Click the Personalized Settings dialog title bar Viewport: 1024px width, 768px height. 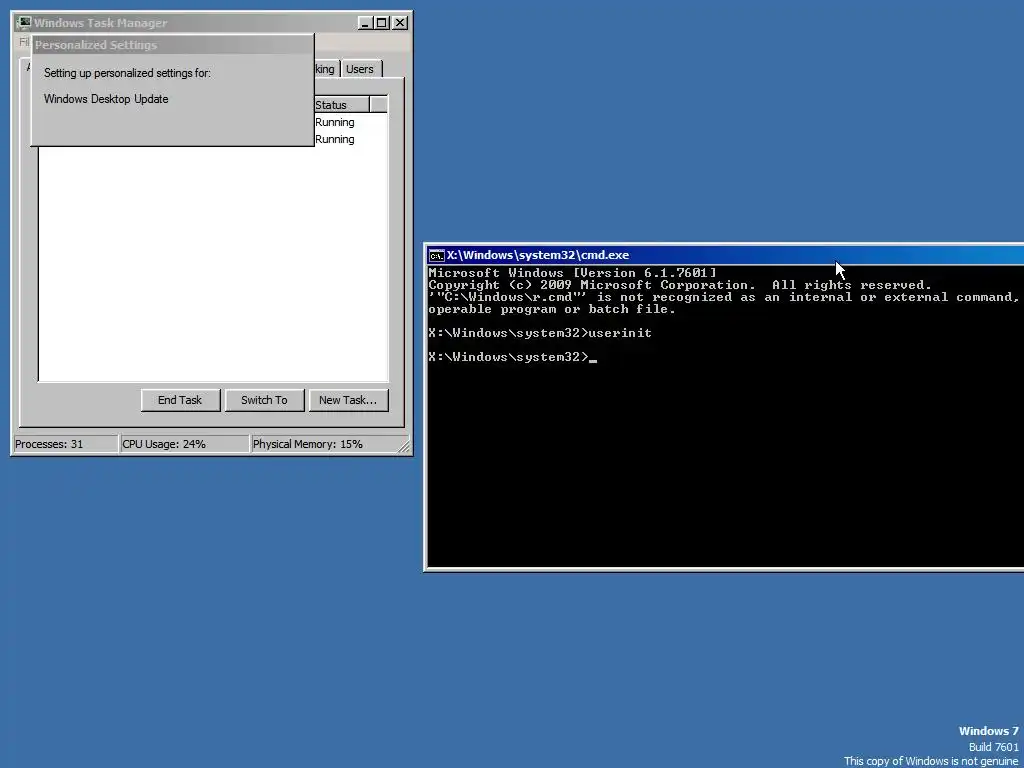[172, 45]
